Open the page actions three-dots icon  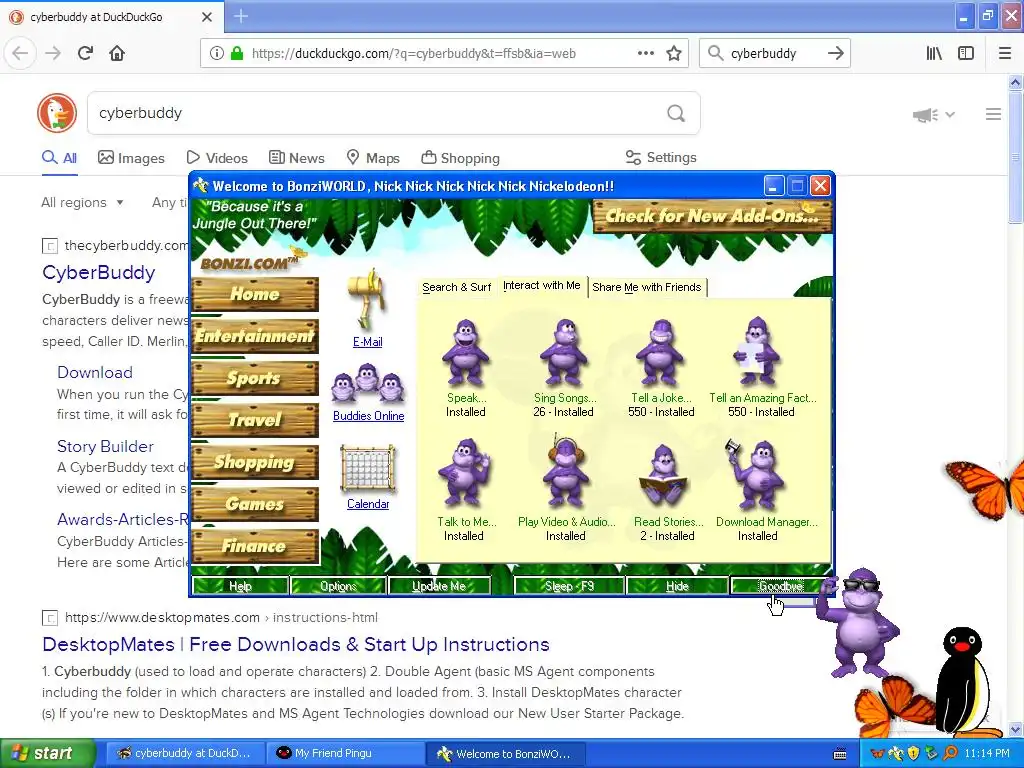(646, 53)
